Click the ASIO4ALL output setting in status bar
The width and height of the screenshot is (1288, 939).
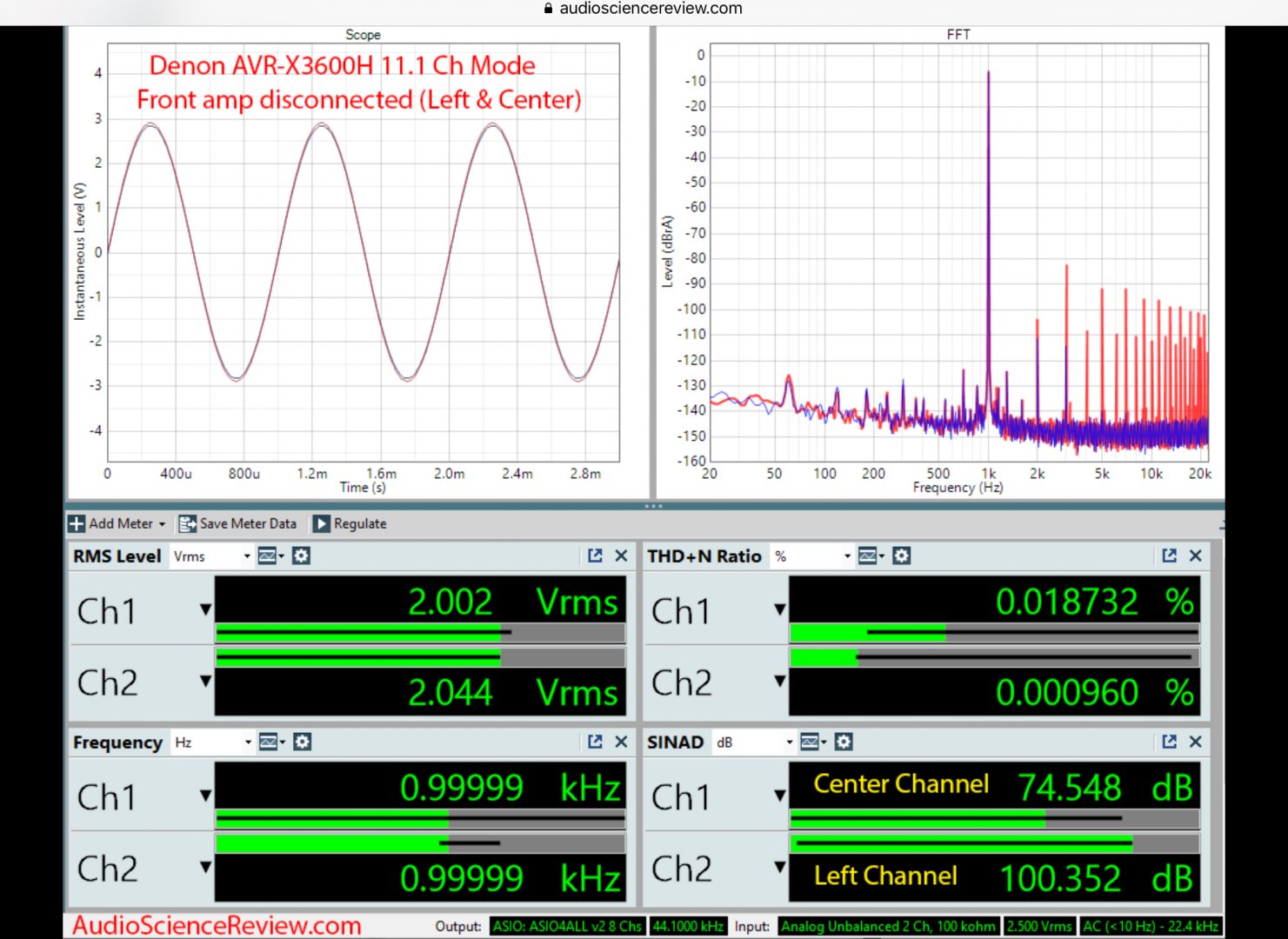click(567, 927)
